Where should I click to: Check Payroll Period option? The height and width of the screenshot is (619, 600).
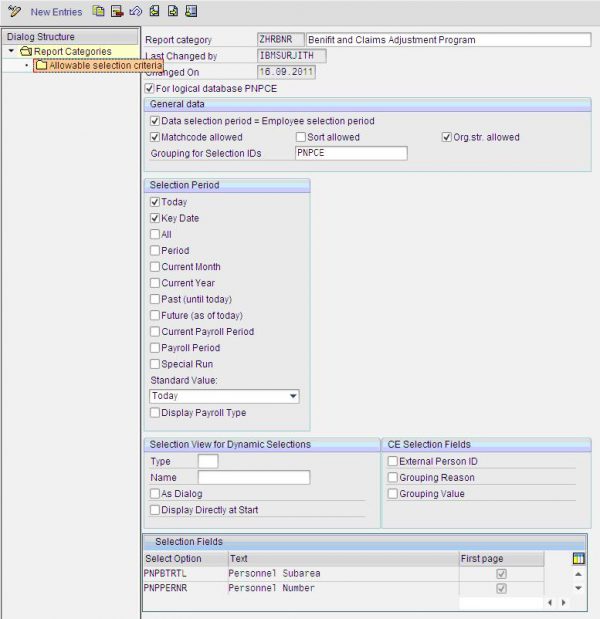click(155, 347)
